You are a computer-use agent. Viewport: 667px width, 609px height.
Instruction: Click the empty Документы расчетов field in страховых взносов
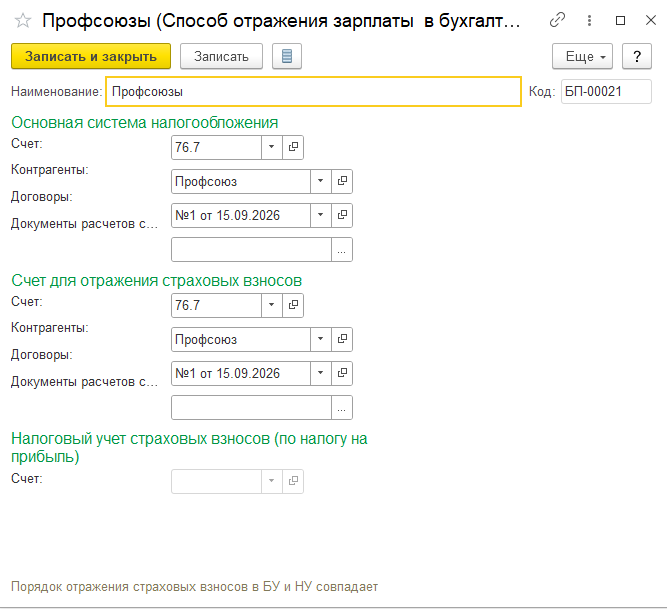[x=251, y=407]
